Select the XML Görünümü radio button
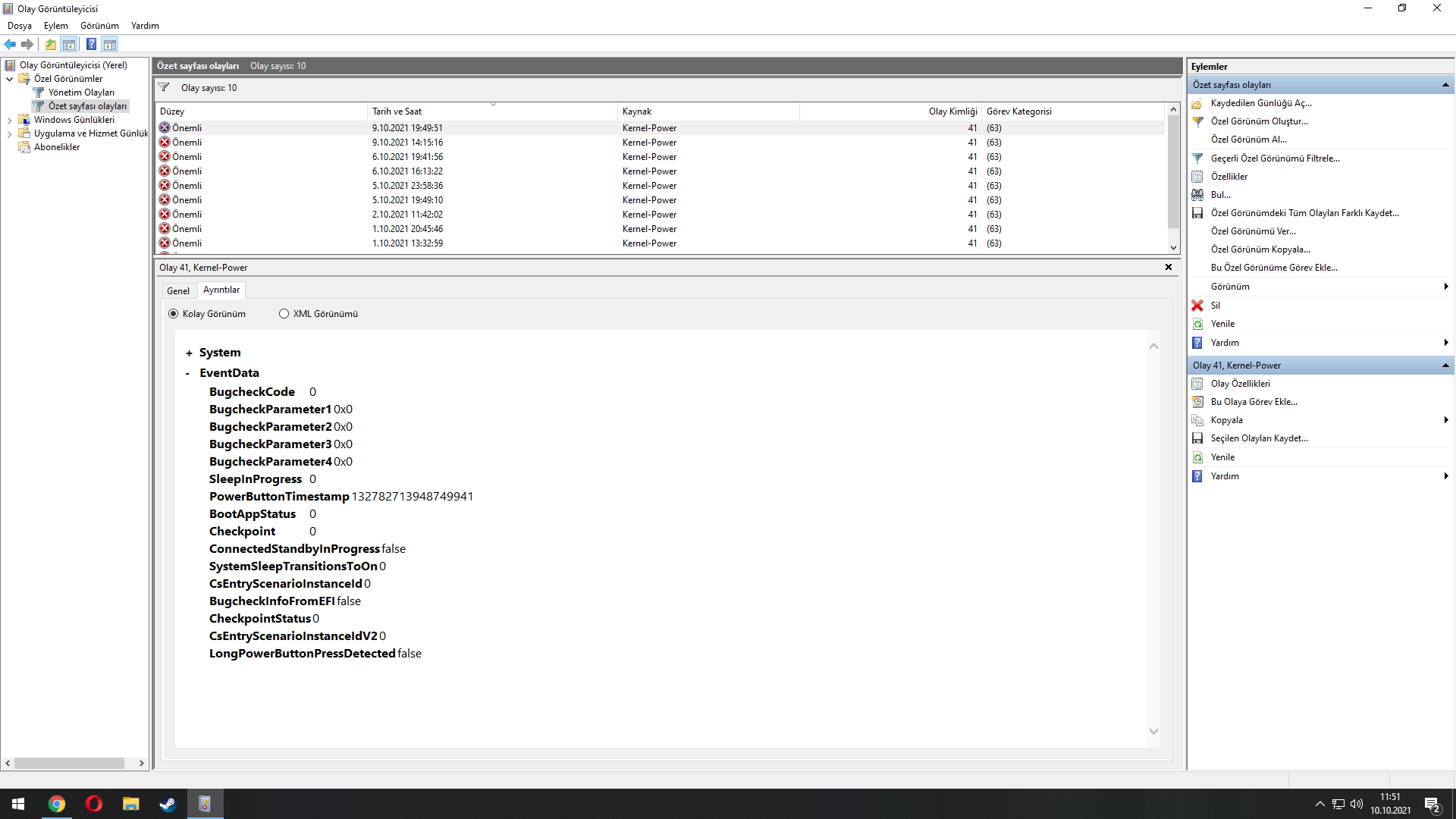Image resolution: width=1456 pixels, height=819 pixels. [x=284, y=314]
